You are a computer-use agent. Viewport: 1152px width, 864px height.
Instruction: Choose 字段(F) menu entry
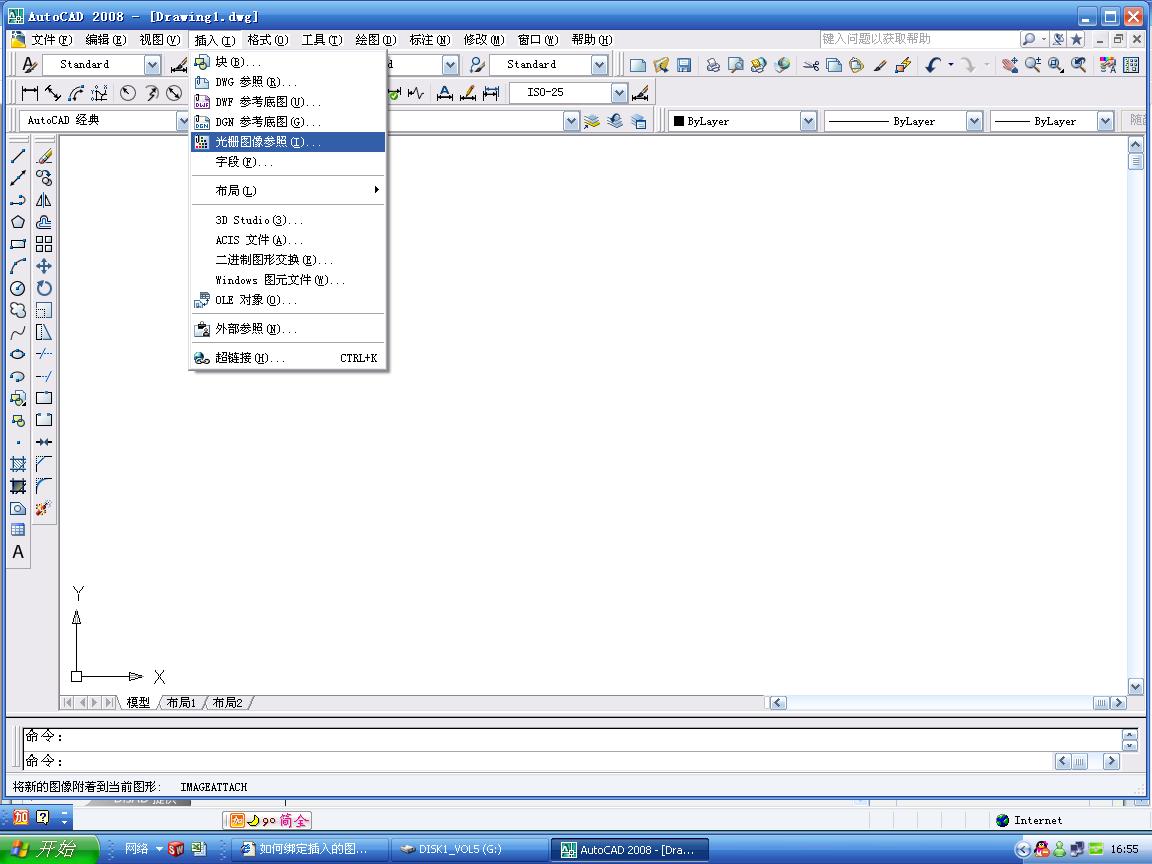[288, 162]
